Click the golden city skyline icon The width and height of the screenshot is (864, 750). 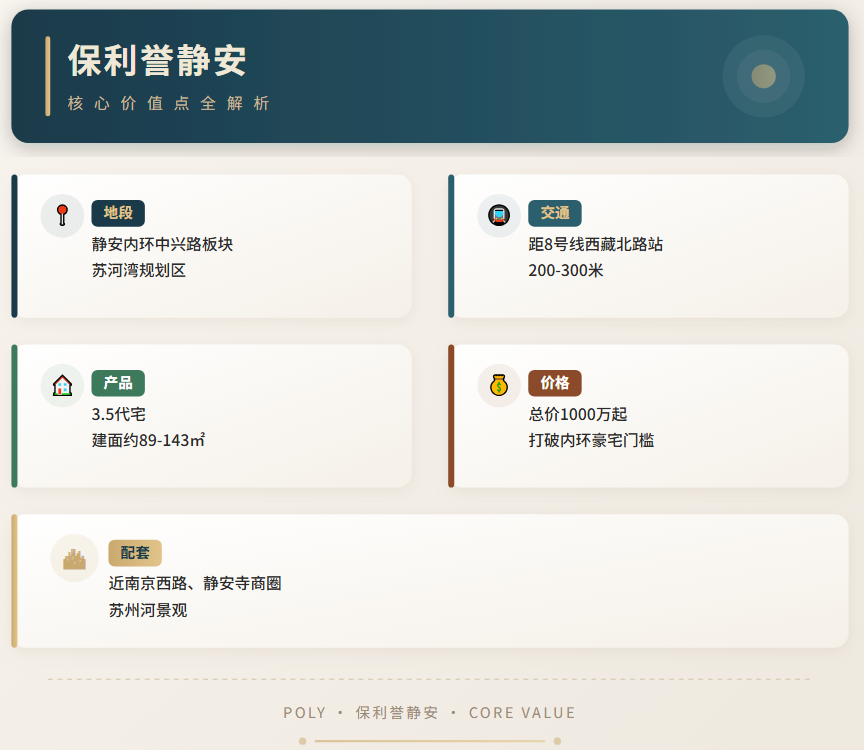[x=74, y=559]
